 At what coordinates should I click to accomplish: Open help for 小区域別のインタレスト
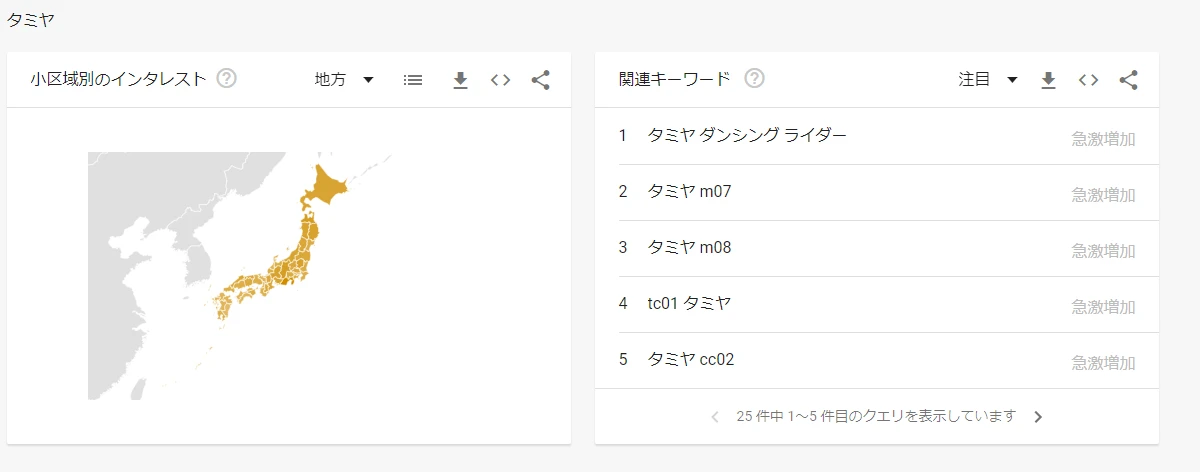pyautogui.click(x=227, y=79)
